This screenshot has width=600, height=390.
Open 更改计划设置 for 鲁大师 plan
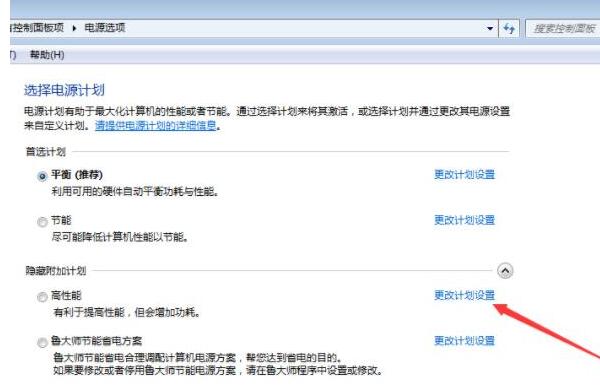coord(465,341)
